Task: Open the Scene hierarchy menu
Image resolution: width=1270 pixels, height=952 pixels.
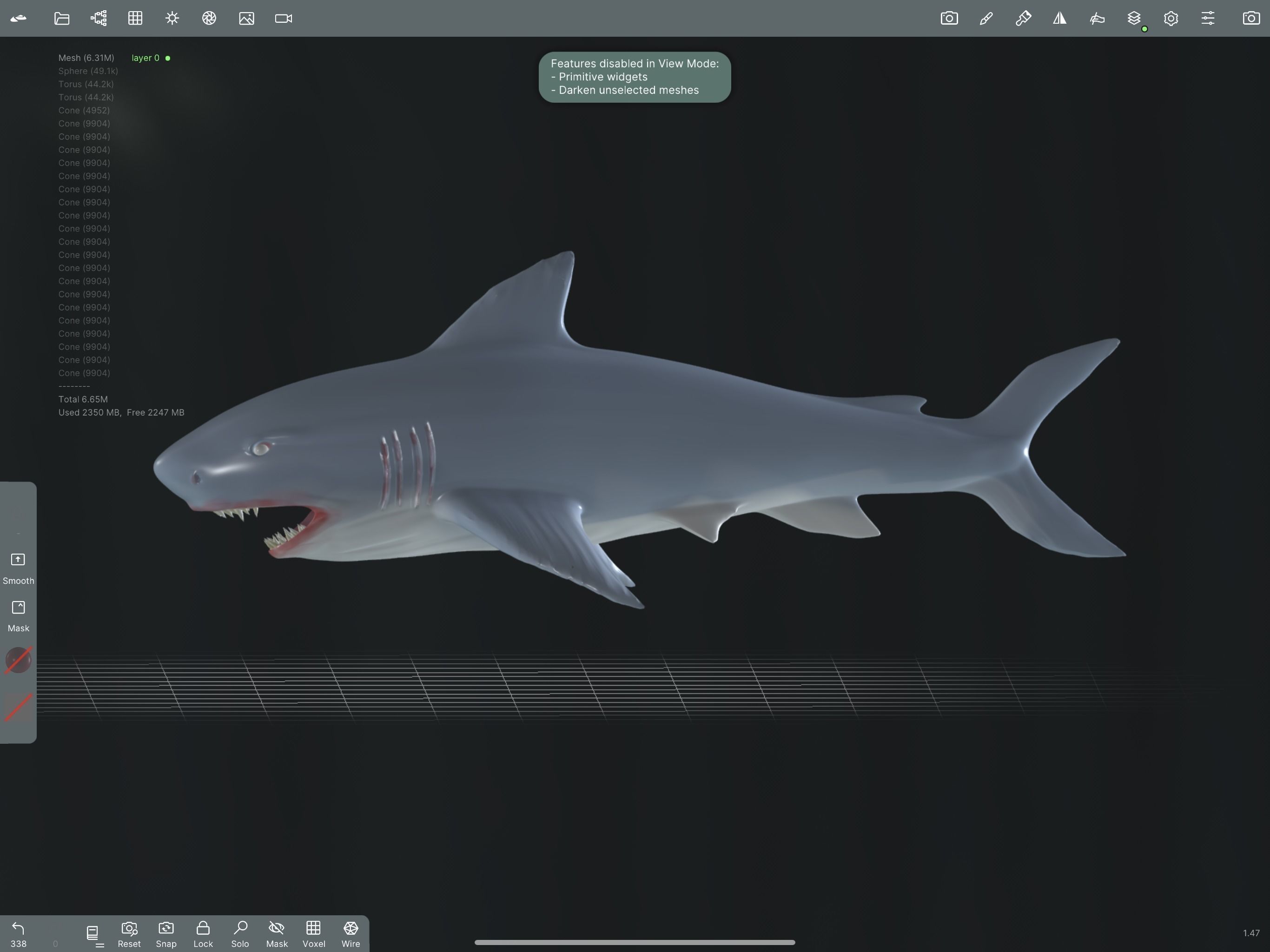Action: (99, 19)
